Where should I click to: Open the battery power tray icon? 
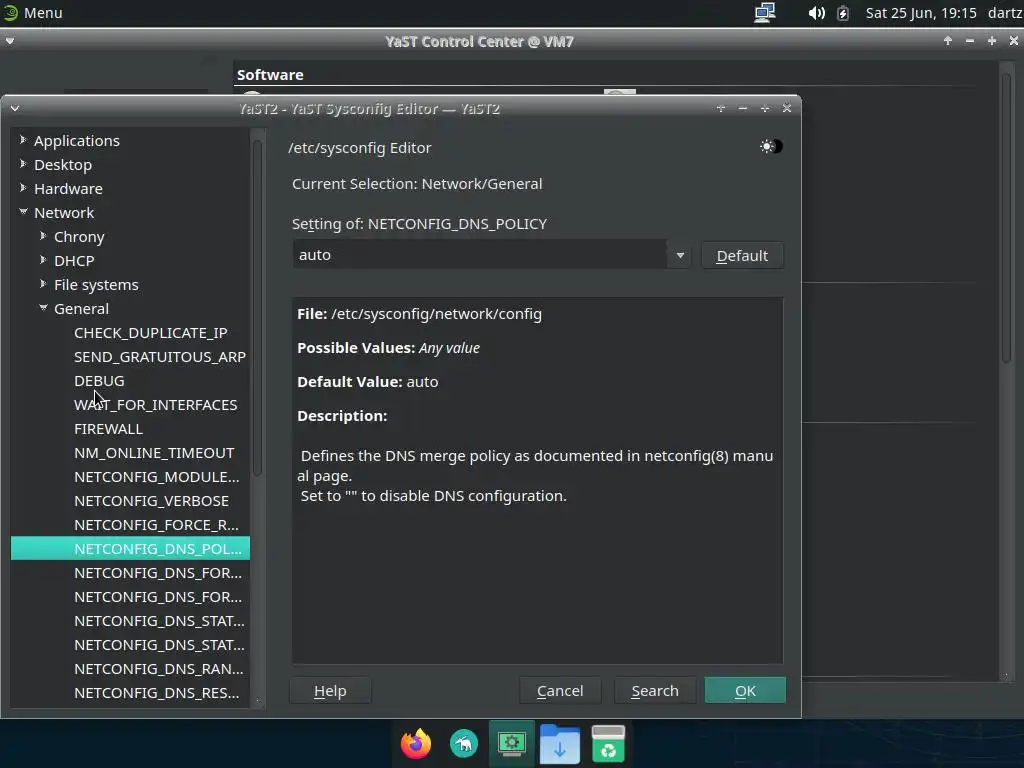(x=843, y=12)
